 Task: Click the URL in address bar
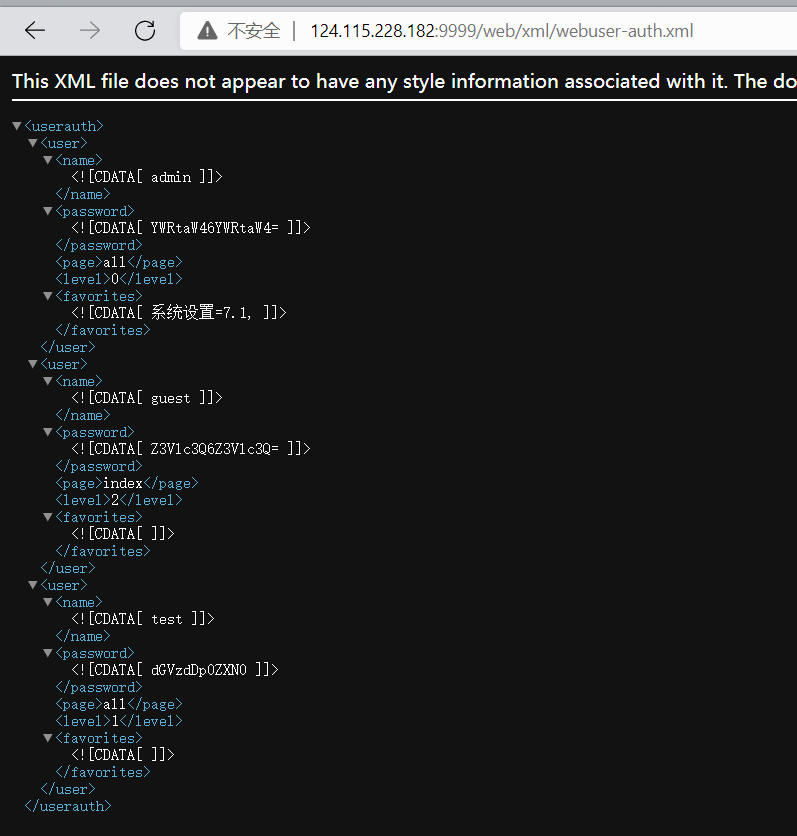coord(502,31)
